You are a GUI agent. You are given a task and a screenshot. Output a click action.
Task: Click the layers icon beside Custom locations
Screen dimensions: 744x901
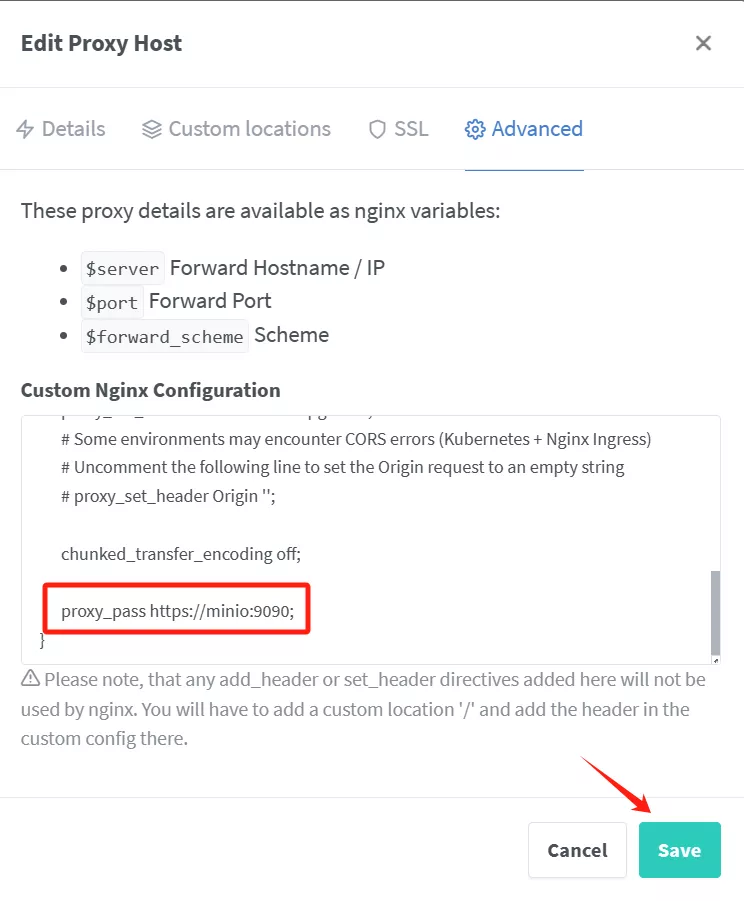(152, 130)
